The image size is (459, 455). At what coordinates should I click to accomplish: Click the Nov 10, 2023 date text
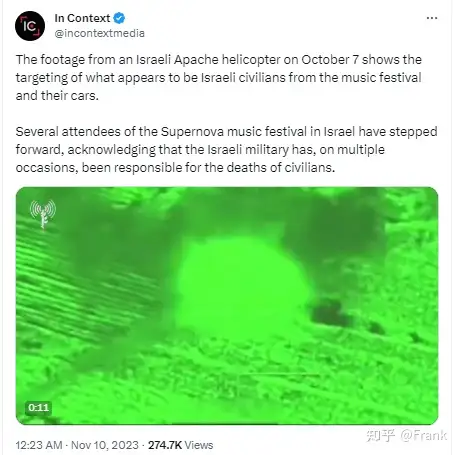(105, 445)
